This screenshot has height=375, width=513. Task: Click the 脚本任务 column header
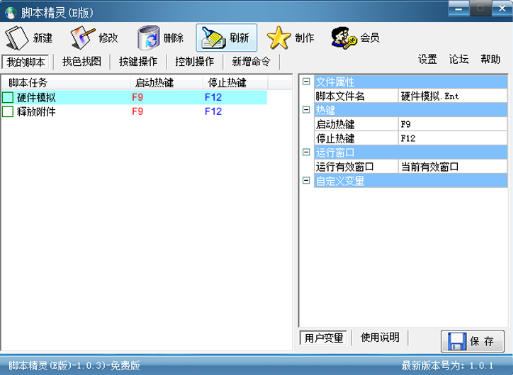coord(65,83)
